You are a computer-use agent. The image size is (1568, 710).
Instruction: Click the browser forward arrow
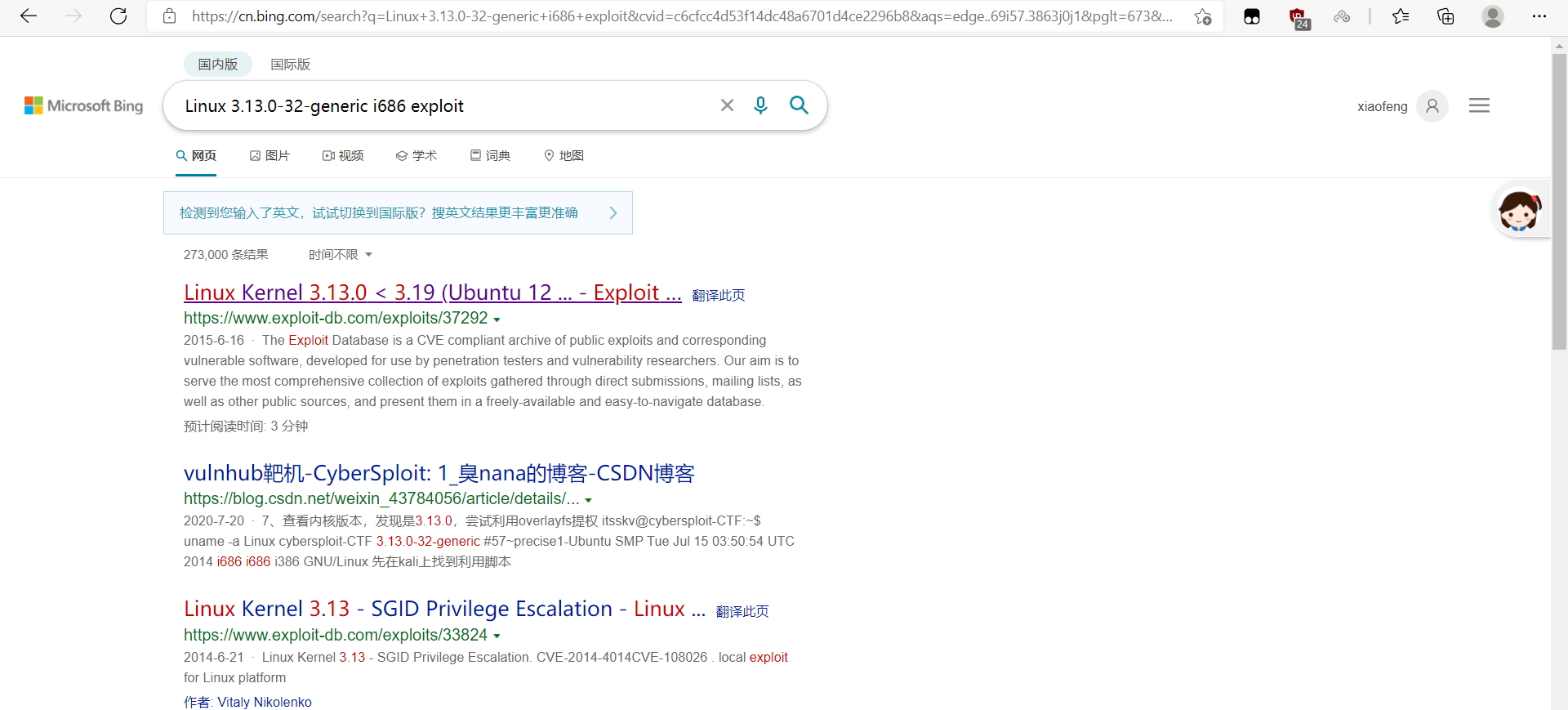pos(73,16)
